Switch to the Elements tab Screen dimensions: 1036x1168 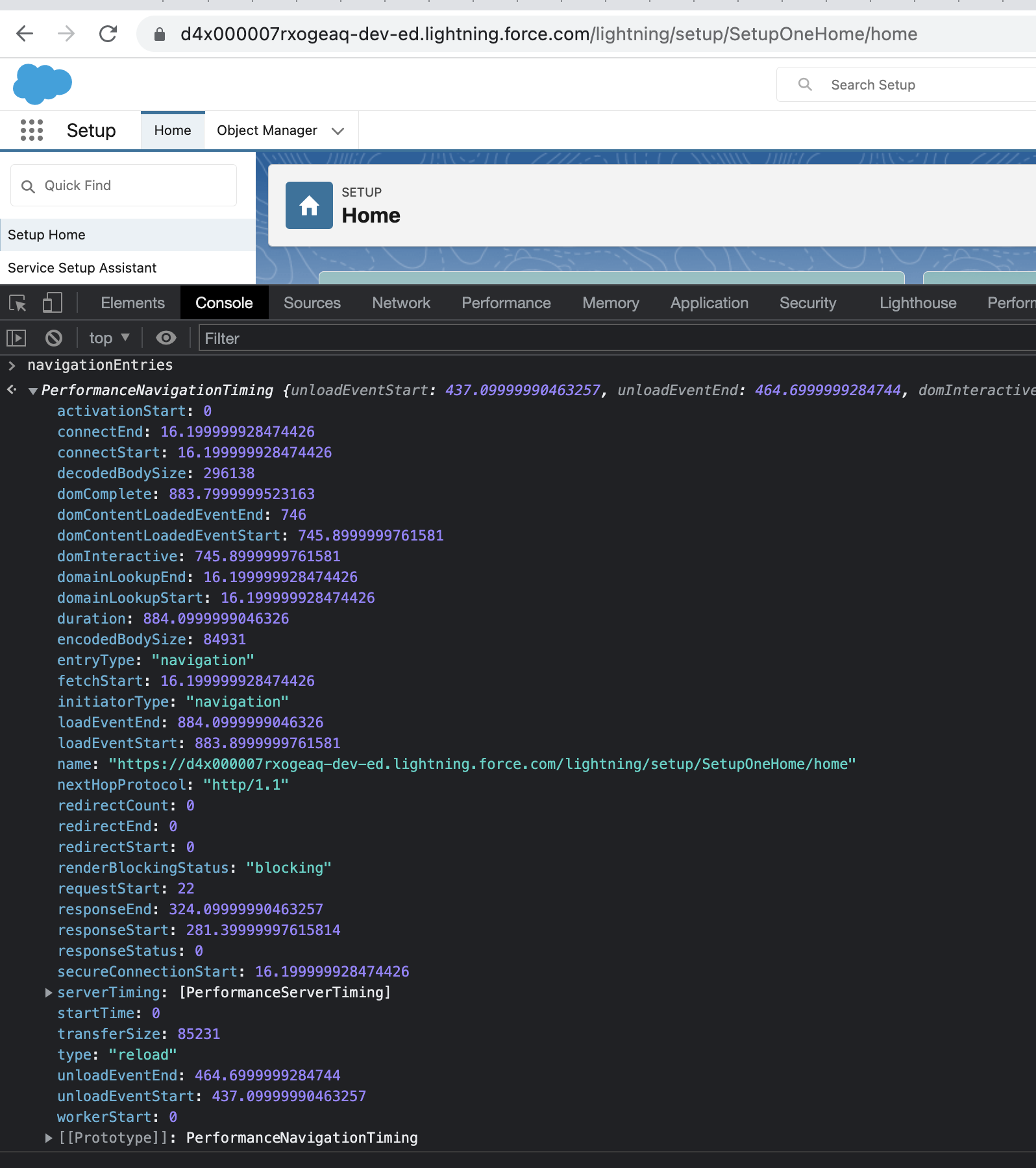pyautogui.click(x=132, y=303)
